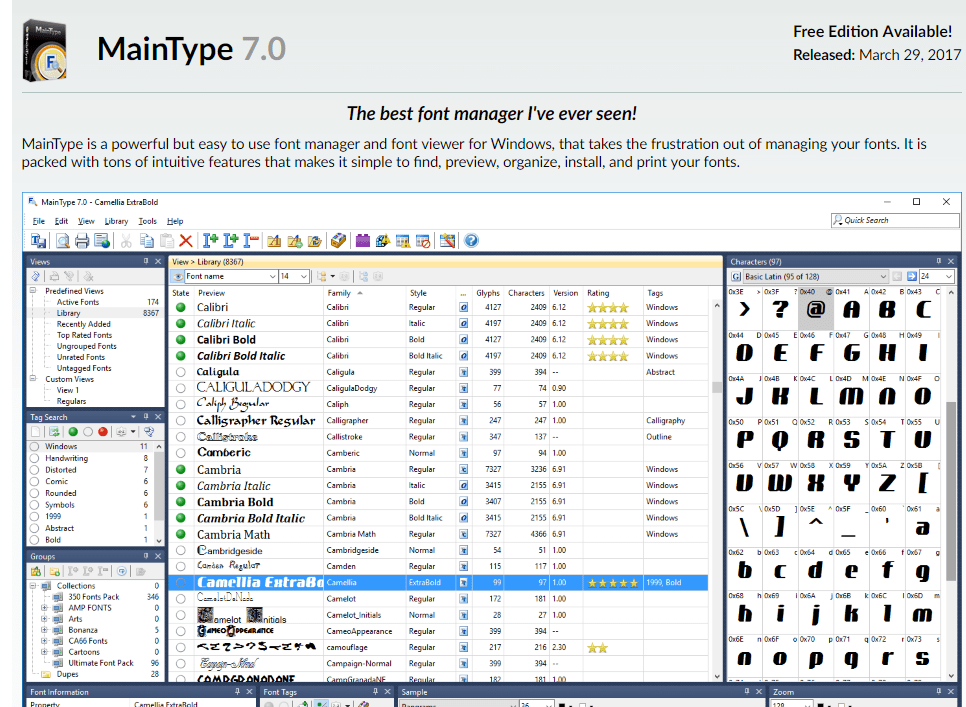Open the Tag Search panel options arrow

click(x=133, y=417)
